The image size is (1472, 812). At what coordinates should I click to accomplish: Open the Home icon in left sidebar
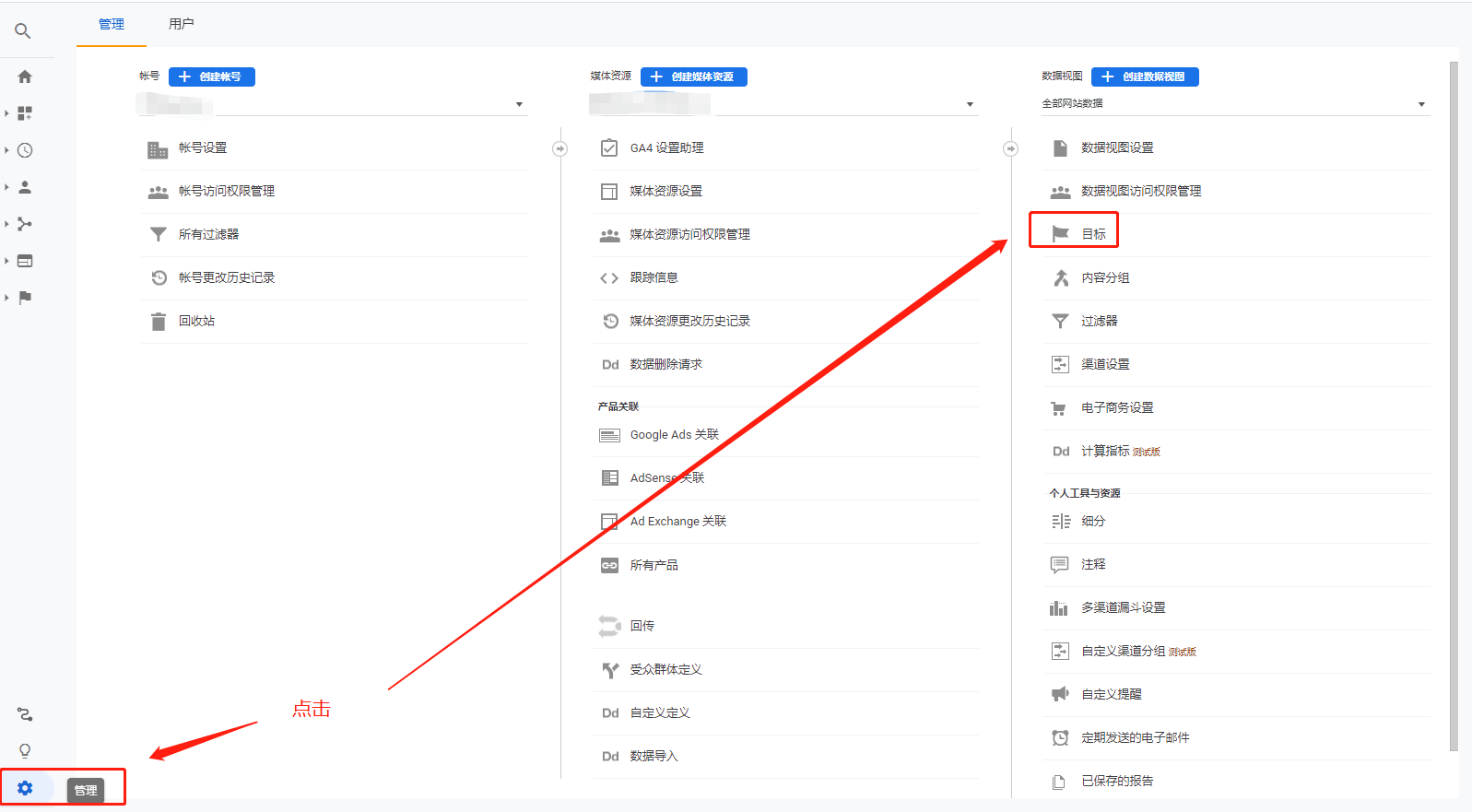click(25, 76)
